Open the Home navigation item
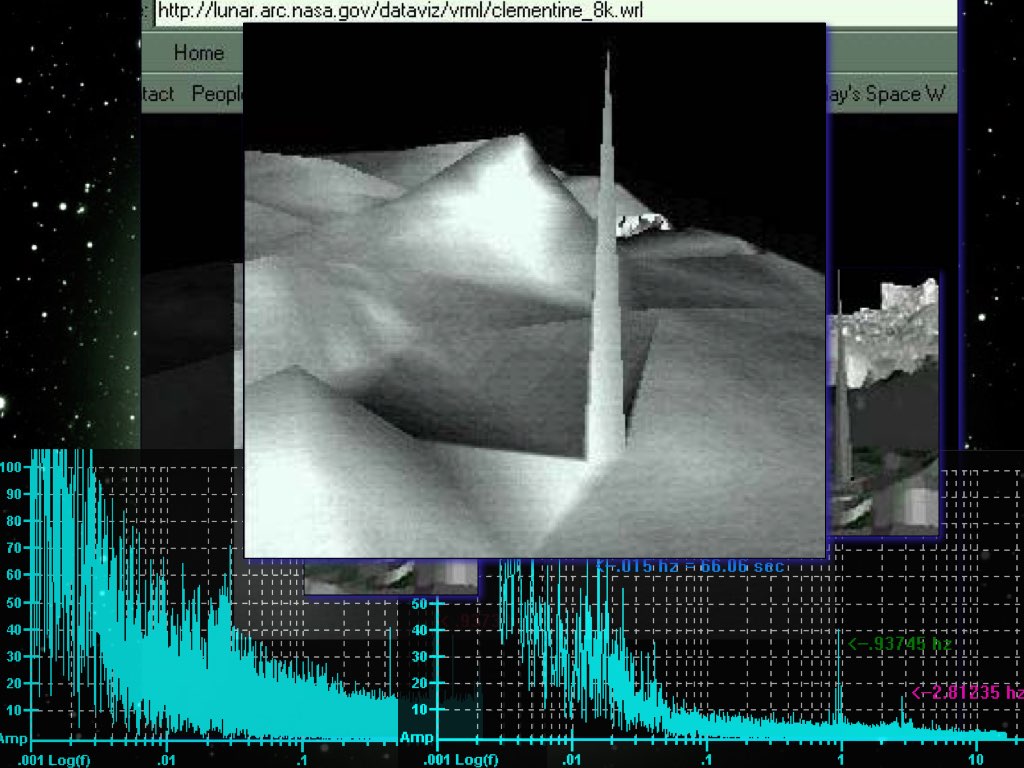Image resolution: width=1024 pixels, height=768 pixels. tap(199, 52)
